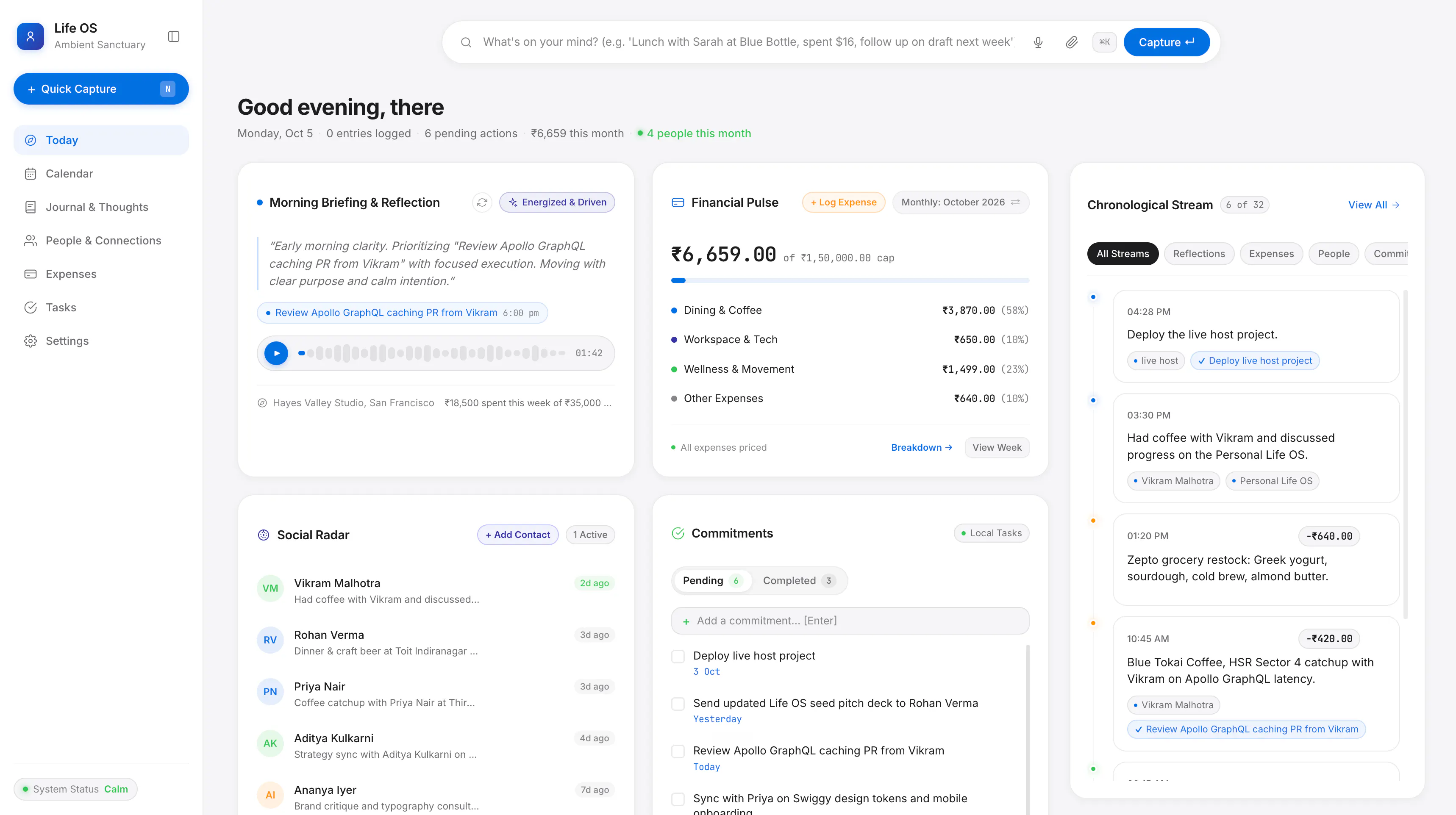The height and width of the screenshot is (815, 1456).
Task: Mark Review Apollo GraphQL caching PR done
Action: [678, 751]
